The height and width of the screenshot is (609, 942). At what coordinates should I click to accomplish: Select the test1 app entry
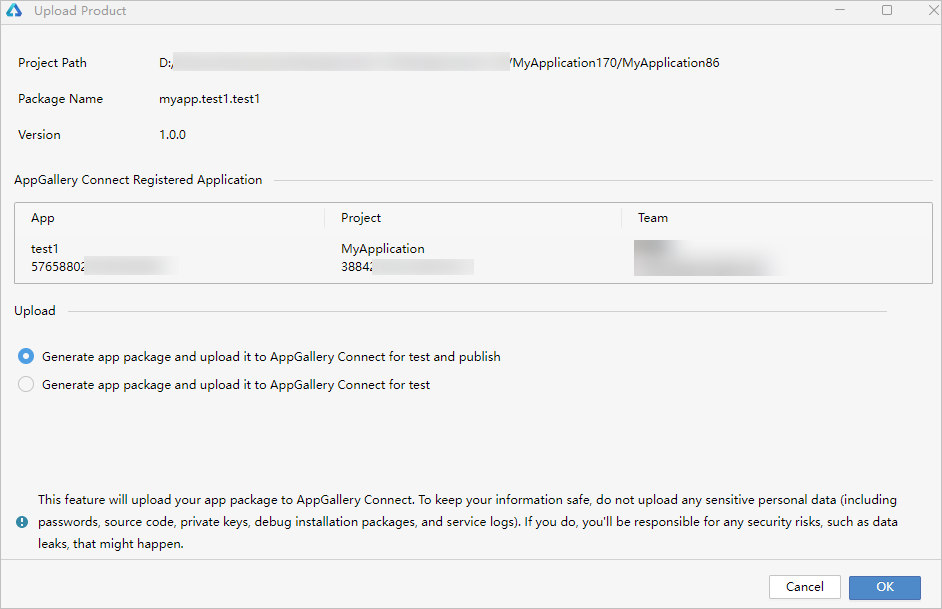[46, 249]
